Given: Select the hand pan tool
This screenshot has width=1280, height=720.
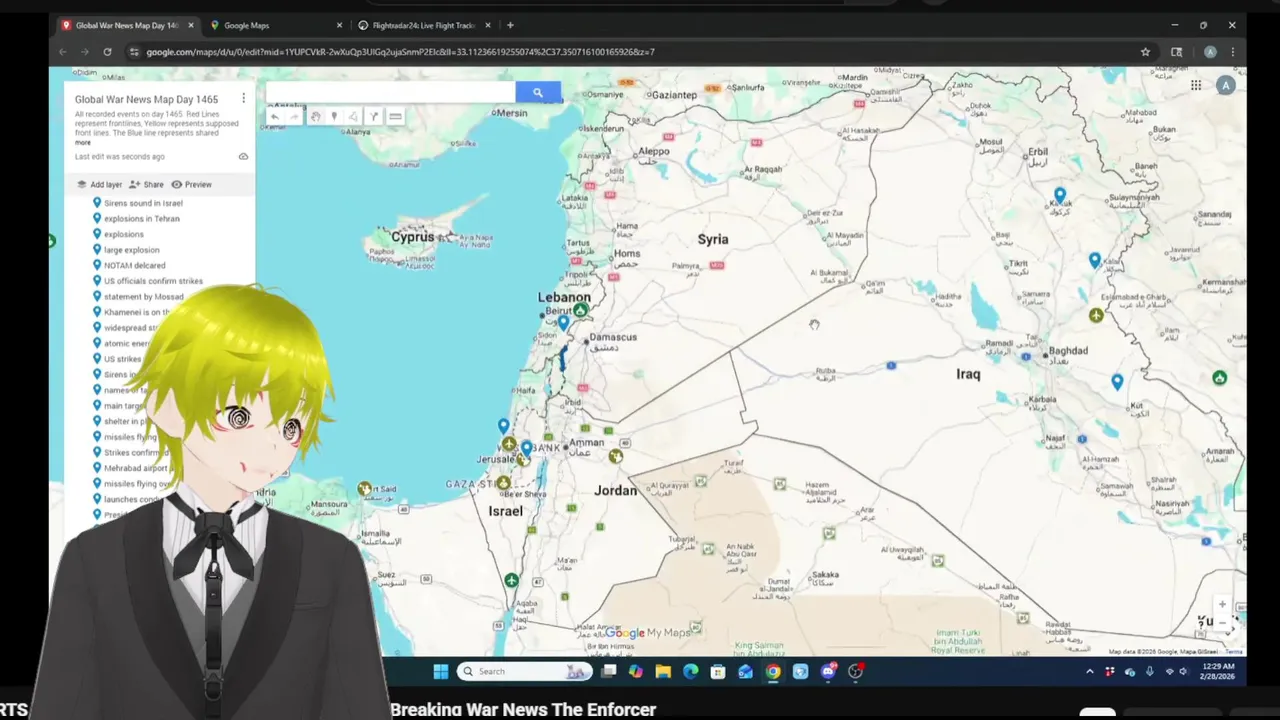Looking at the screenshot, I should click(315, 117).
